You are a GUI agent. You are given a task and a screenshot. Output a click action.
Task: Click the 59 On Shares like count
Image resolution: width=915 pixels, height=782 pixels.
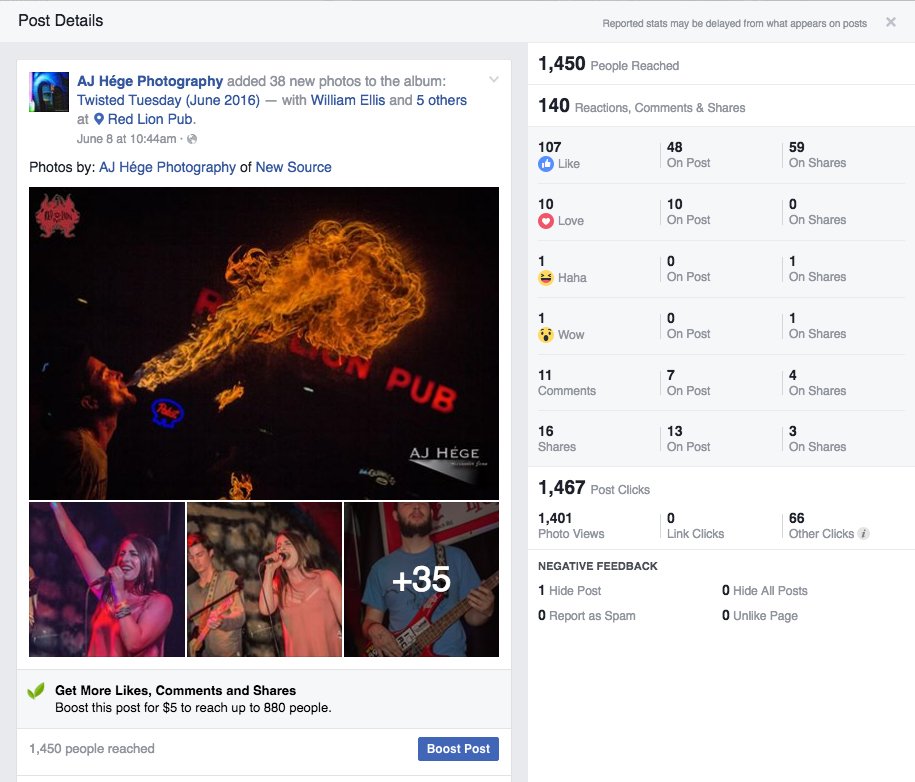[x=818, y=155]
